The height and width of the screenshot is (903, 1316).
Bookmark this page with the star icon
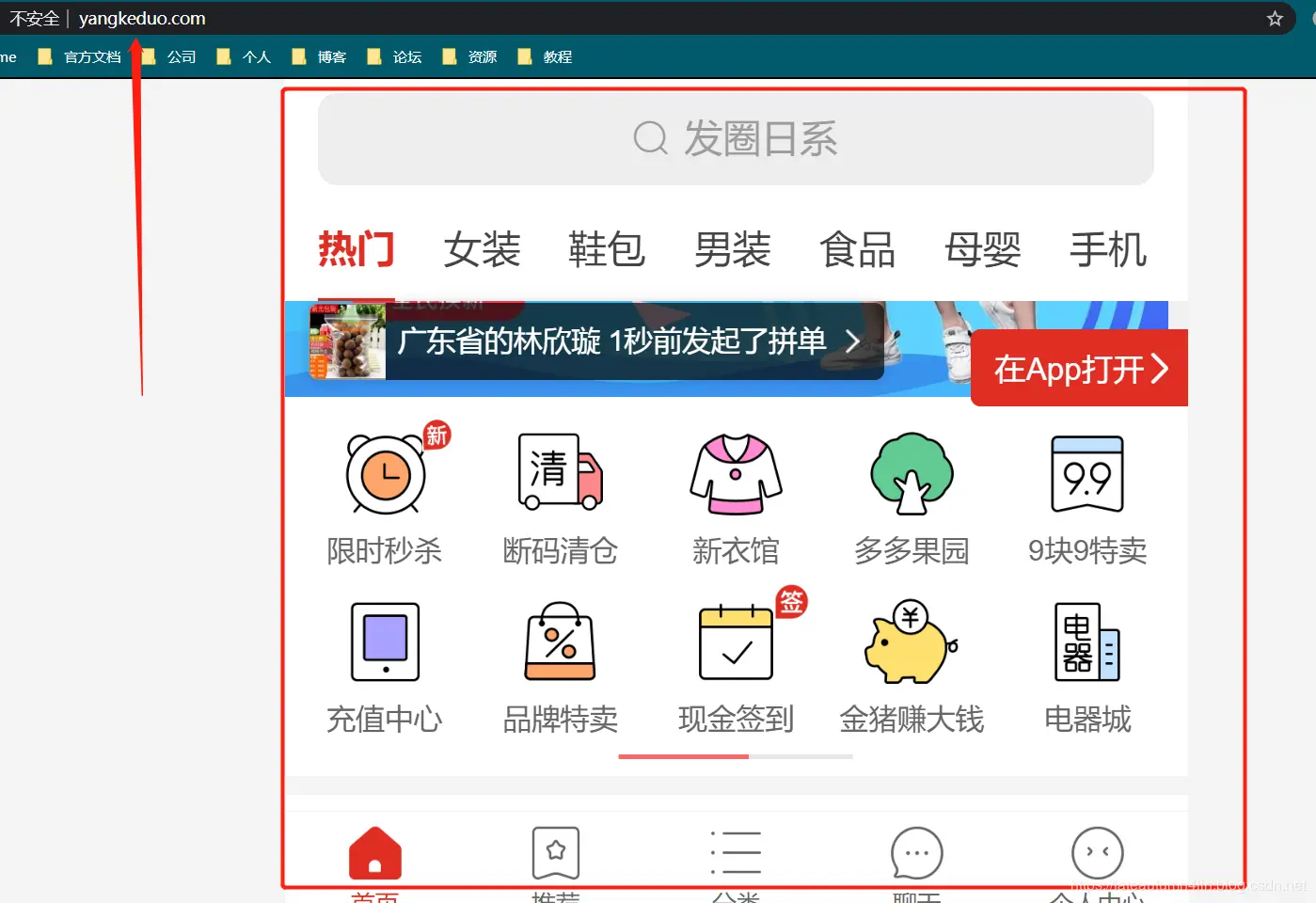point(1275,18)
